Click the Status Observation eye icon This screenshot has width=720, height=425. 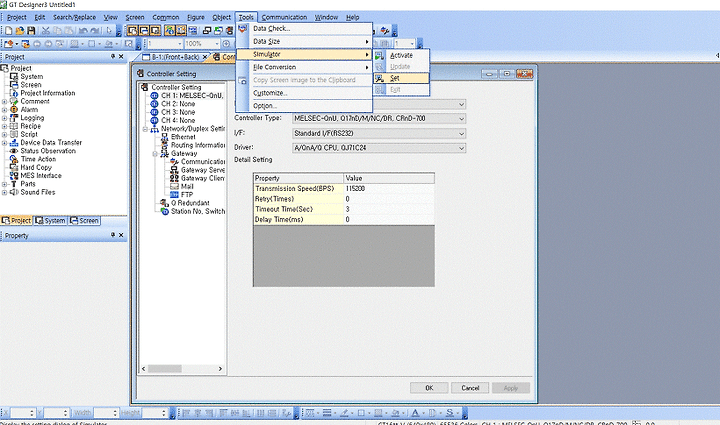pyautogui.click(x=14, y=151)
